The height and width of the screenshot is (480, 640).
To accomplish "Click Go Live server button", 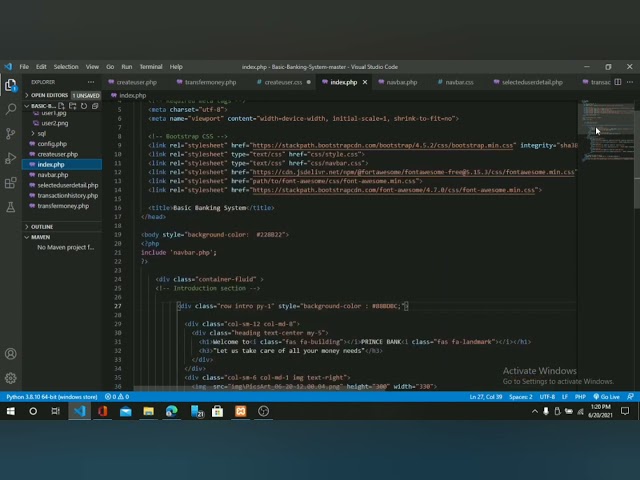I will click(606, 397).
